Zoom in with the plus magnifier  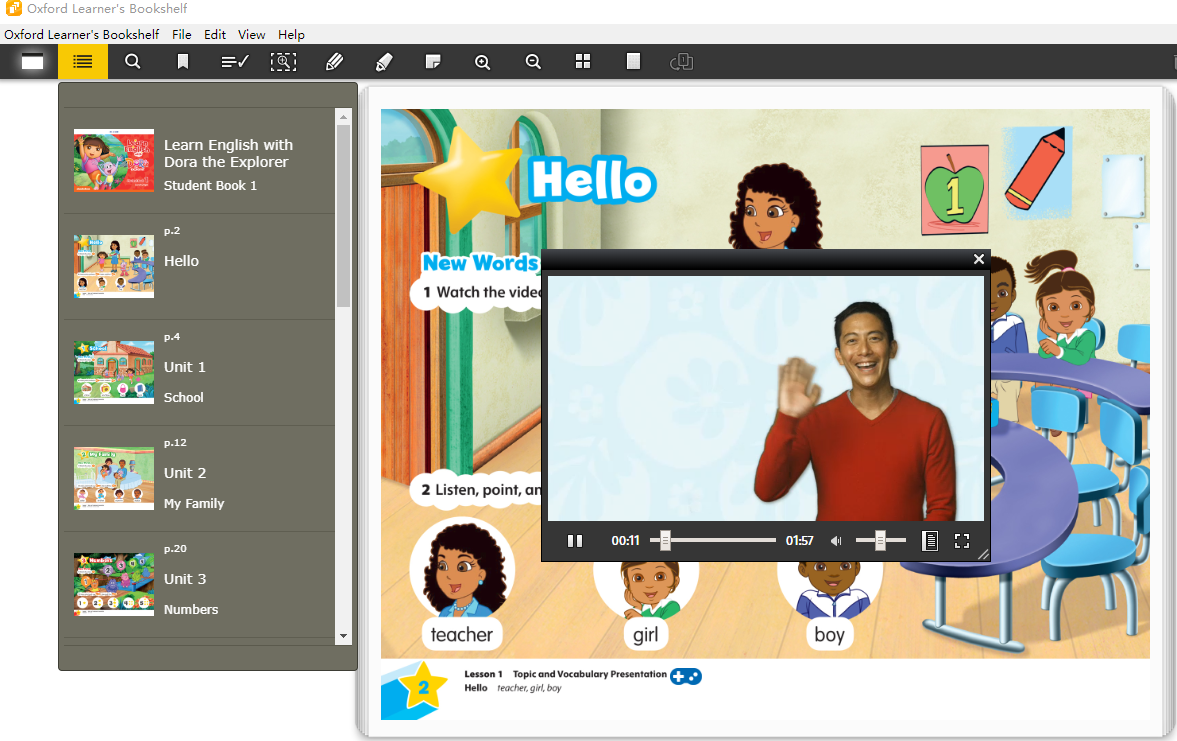click(483, 62)
